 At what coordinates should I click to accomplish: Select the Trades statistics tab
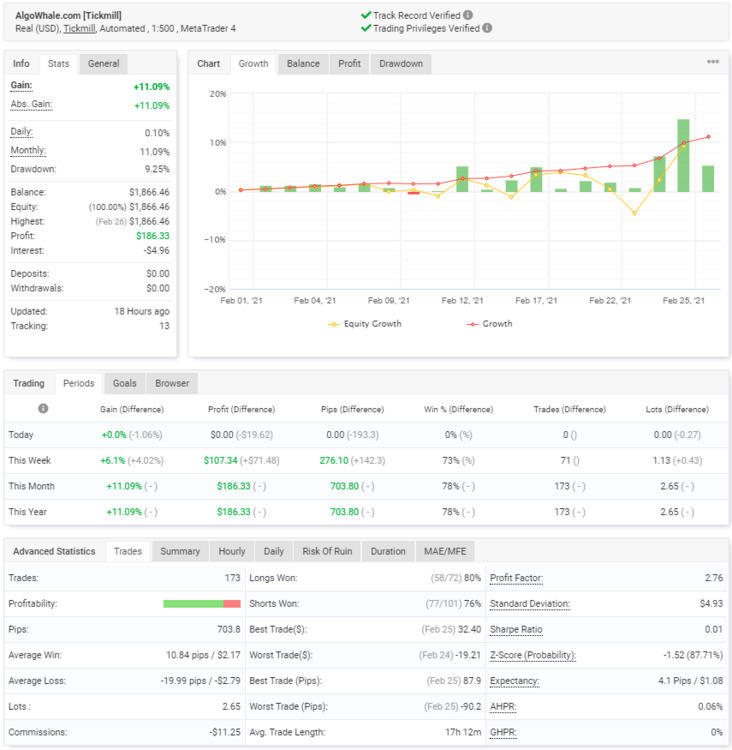point(128,551)
